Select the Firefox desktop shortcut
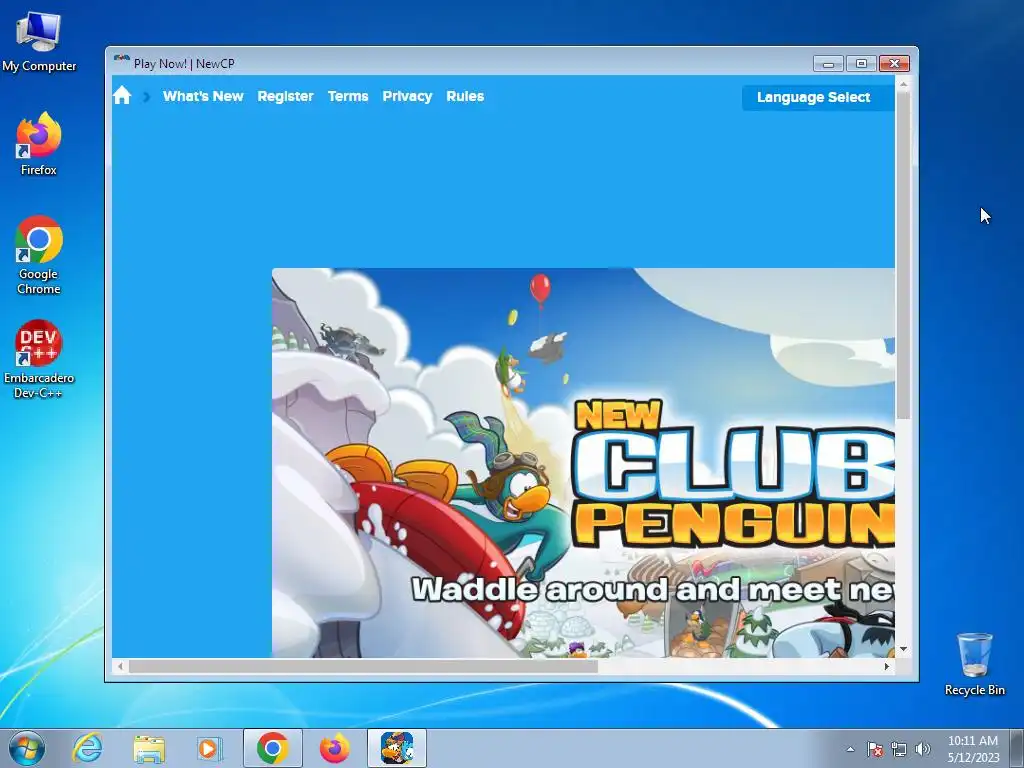This screenshot has width=1024, height=768. [39, 144]
